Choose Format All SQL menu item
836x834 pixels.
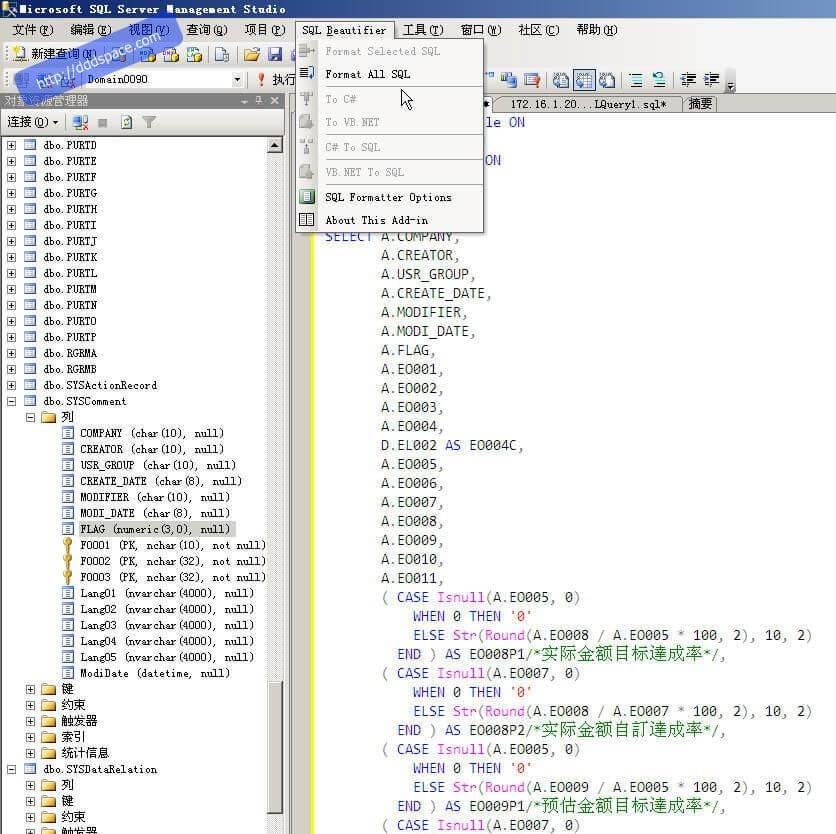coord(367,74)
